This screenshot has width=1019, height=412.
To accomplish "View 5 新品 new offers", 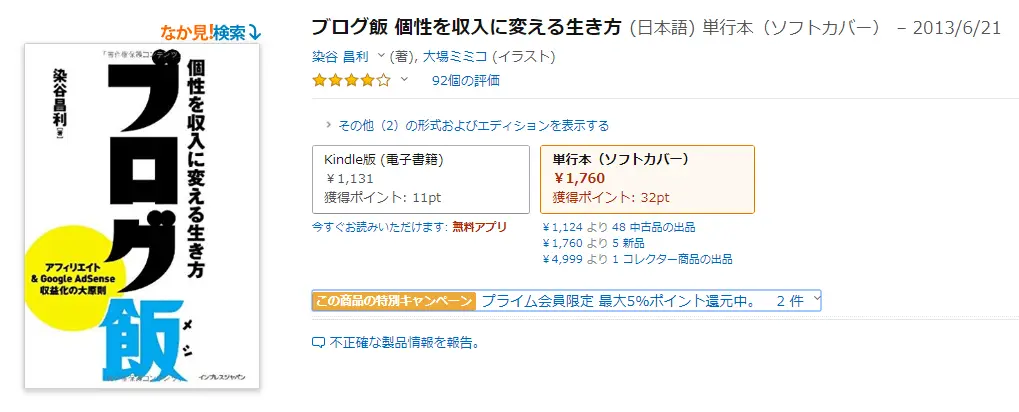I will pyautogui.click(x=597, y=243).
